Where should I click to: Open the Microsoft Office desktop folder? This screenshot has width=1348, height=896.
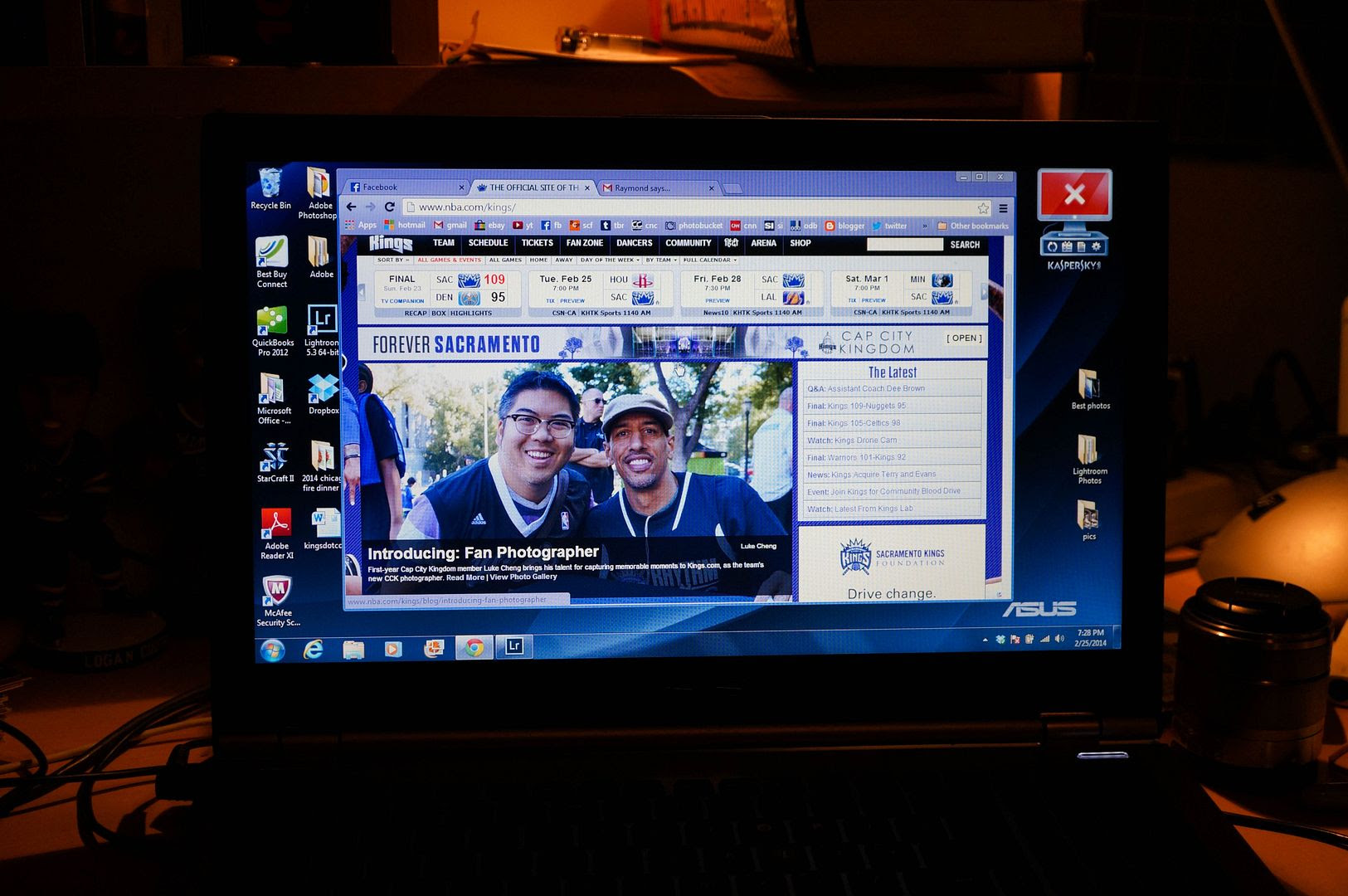[x=274, y=399]
